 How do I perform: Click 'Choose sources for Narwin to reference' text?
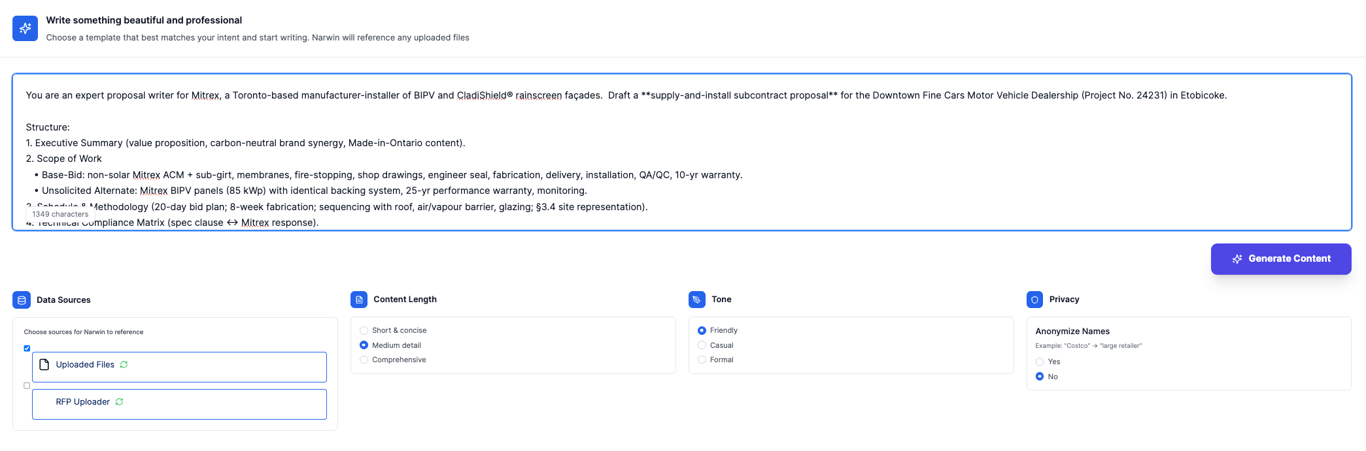[83, 332]
